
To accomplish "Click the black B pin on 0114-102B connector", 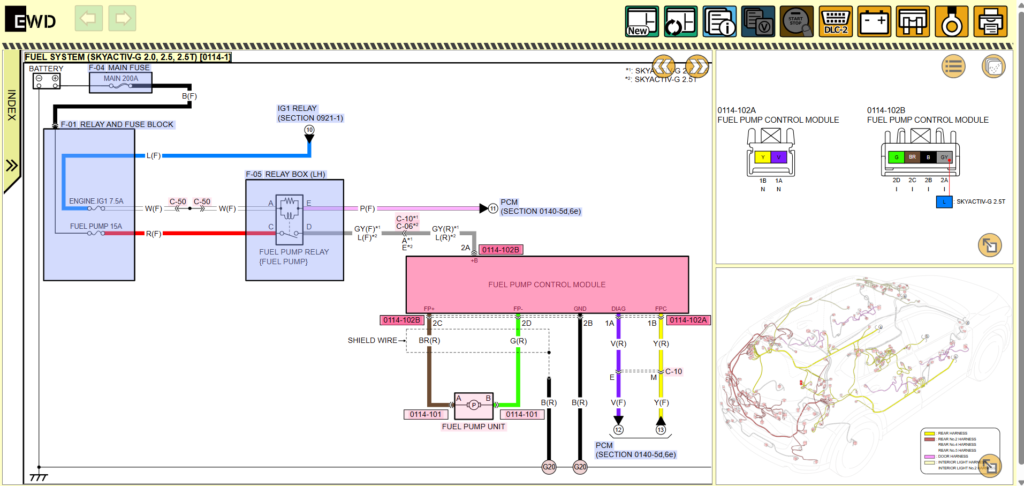I will coord(928,157).
